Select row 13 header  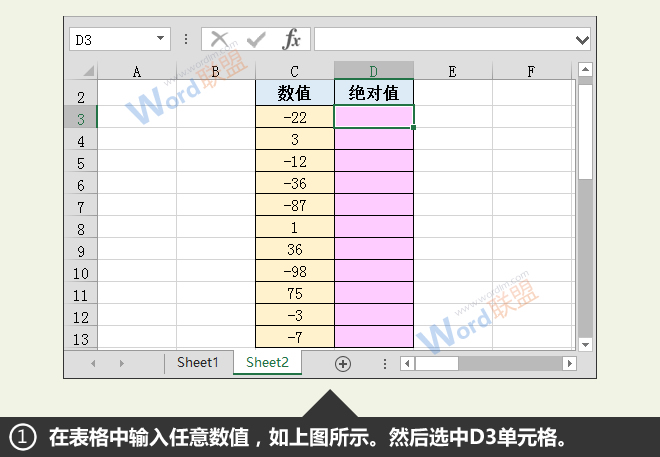click(x=81, y=339)
